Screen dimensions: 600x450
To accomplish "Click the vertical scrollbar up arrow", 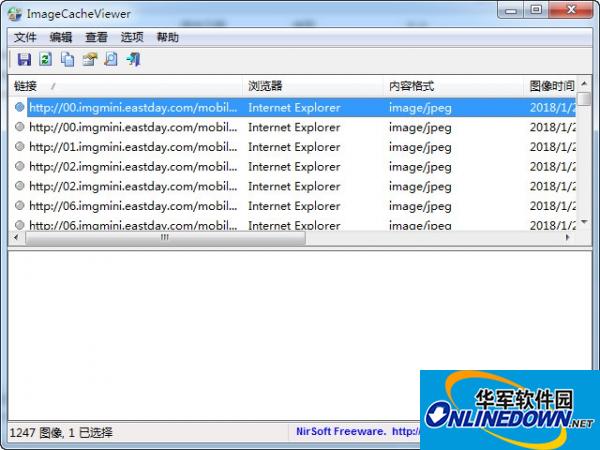I will point(584,83).
